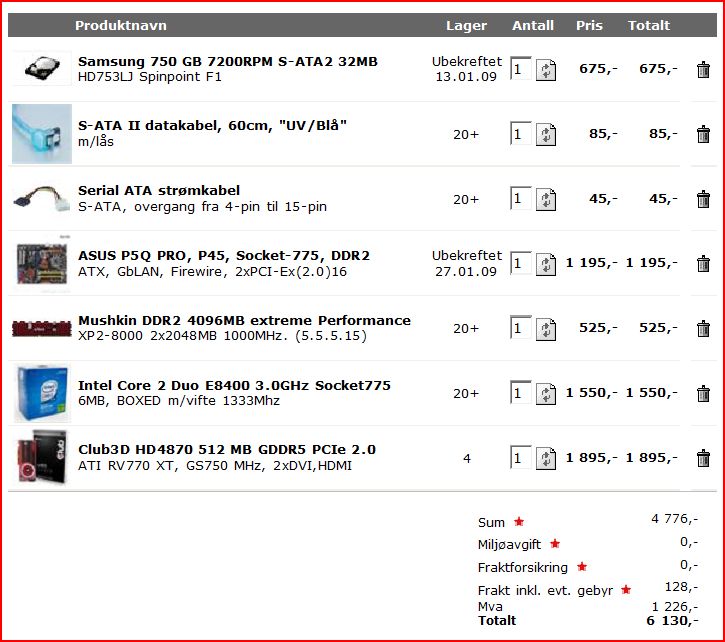This screenshot has width=725, height=642.
Task: Focus quantity field for S-ATA II datakabel
Action: click(521, 134)
